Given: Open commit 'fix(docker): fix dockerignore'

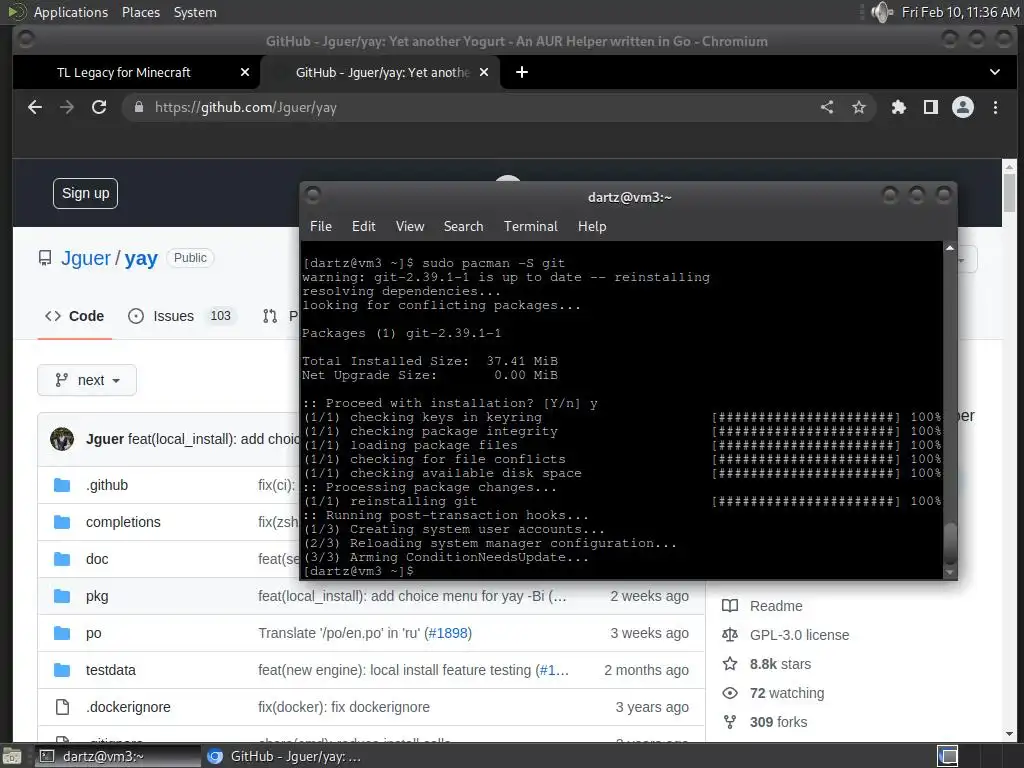Looking at the screenshot, I should click(x=344, y=707).
